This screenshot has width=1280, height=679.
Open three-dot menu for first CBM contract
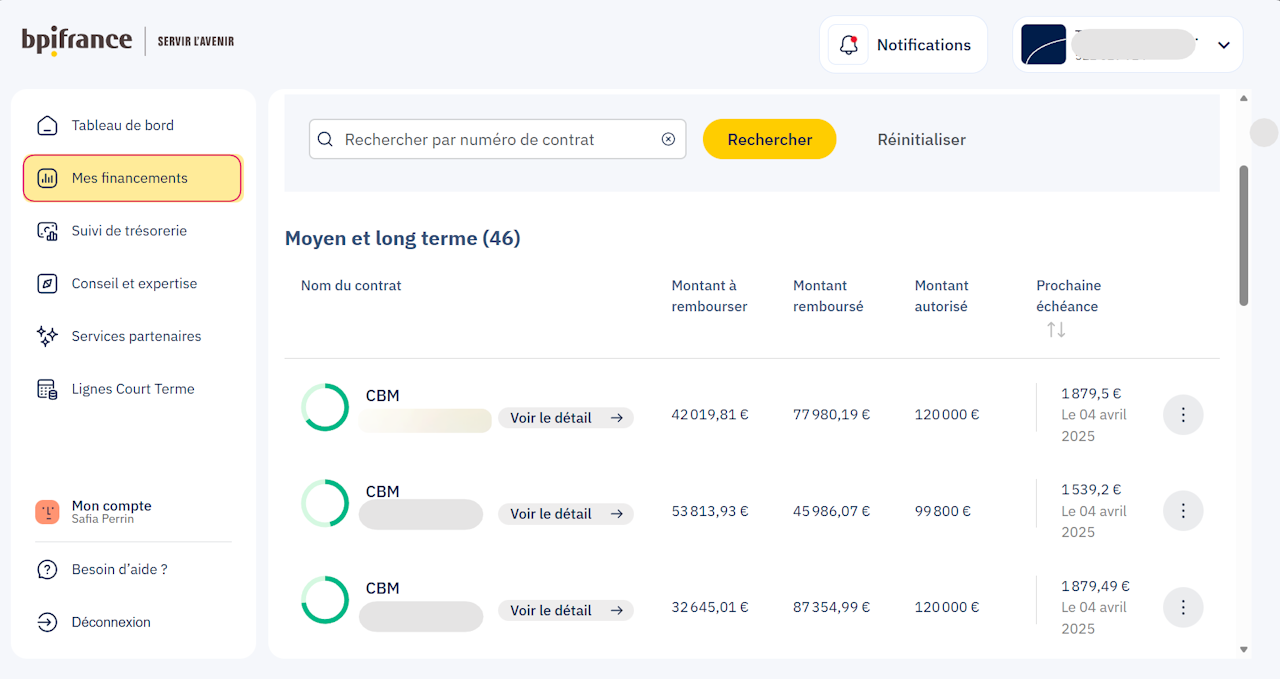(x=1183, y=415)
